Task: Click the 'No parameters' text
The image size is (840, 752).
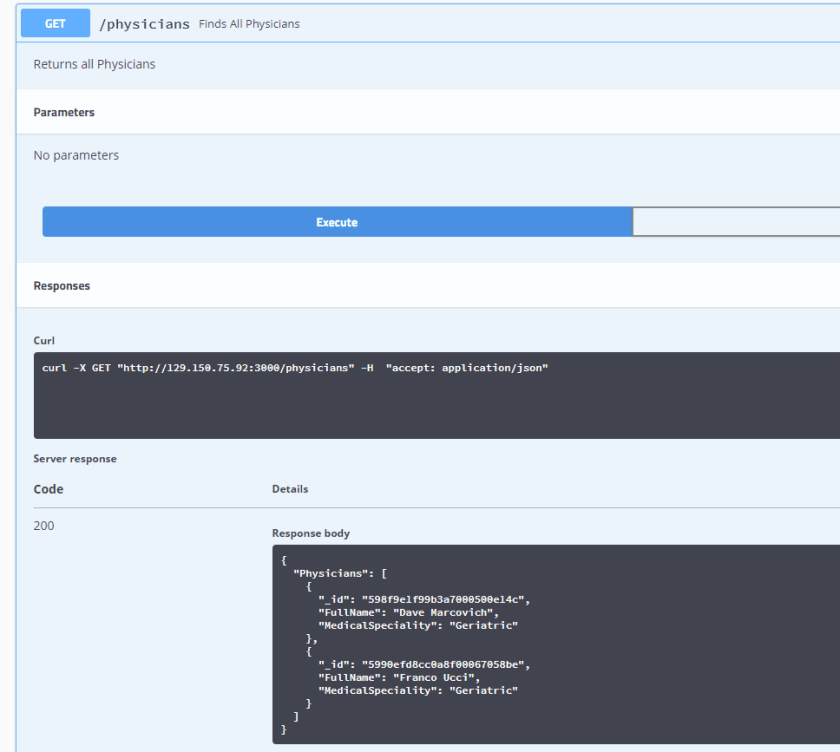Action: click(76, 155)
